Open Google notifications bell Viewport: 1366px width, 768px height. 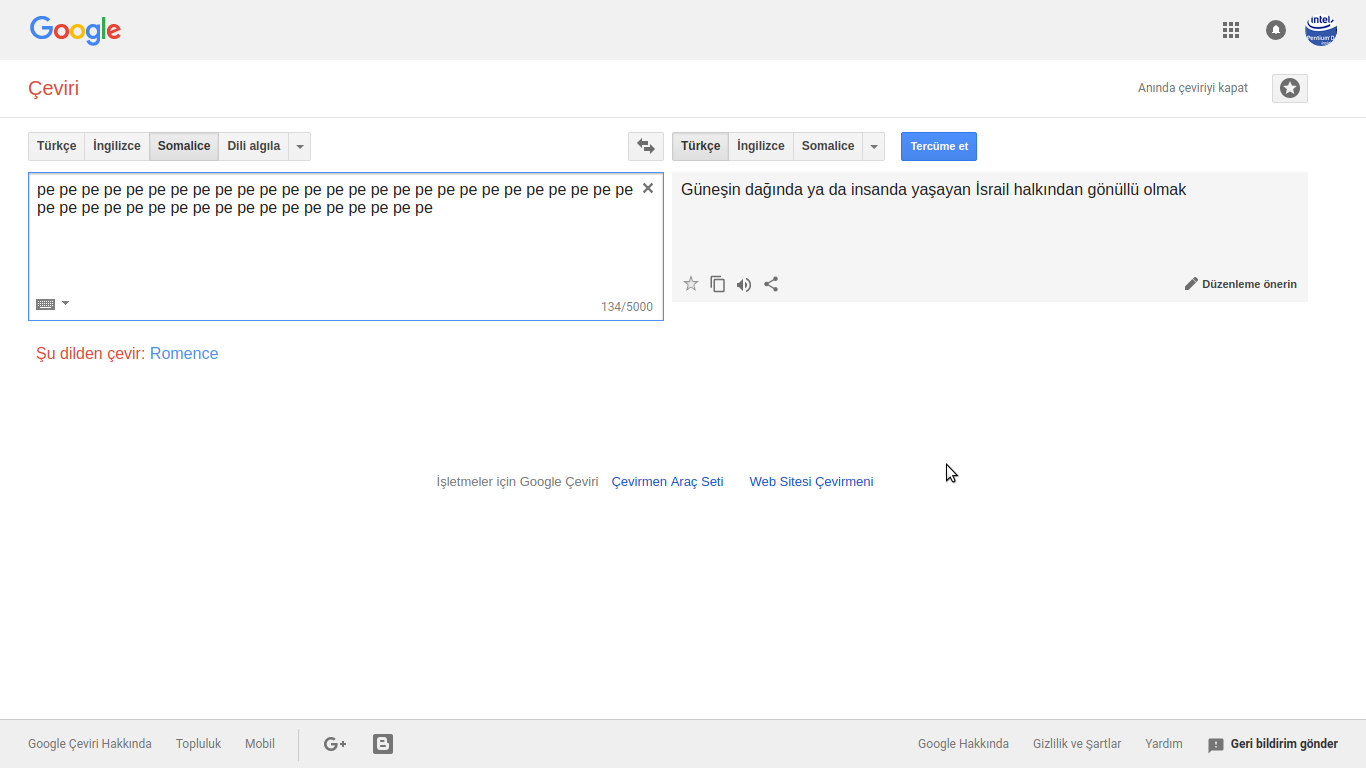click(x=1276, y=30)
